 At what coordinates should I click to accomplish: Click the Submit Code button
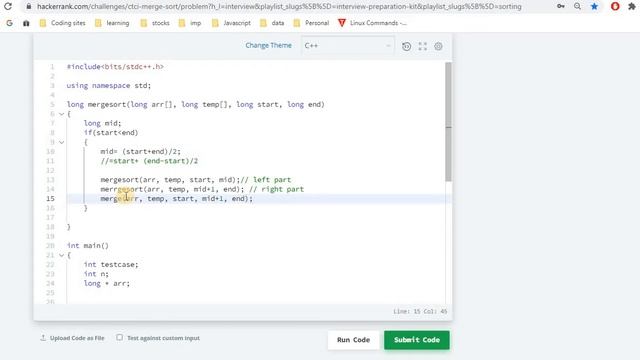pyautogui.click(x=417, y=340)
